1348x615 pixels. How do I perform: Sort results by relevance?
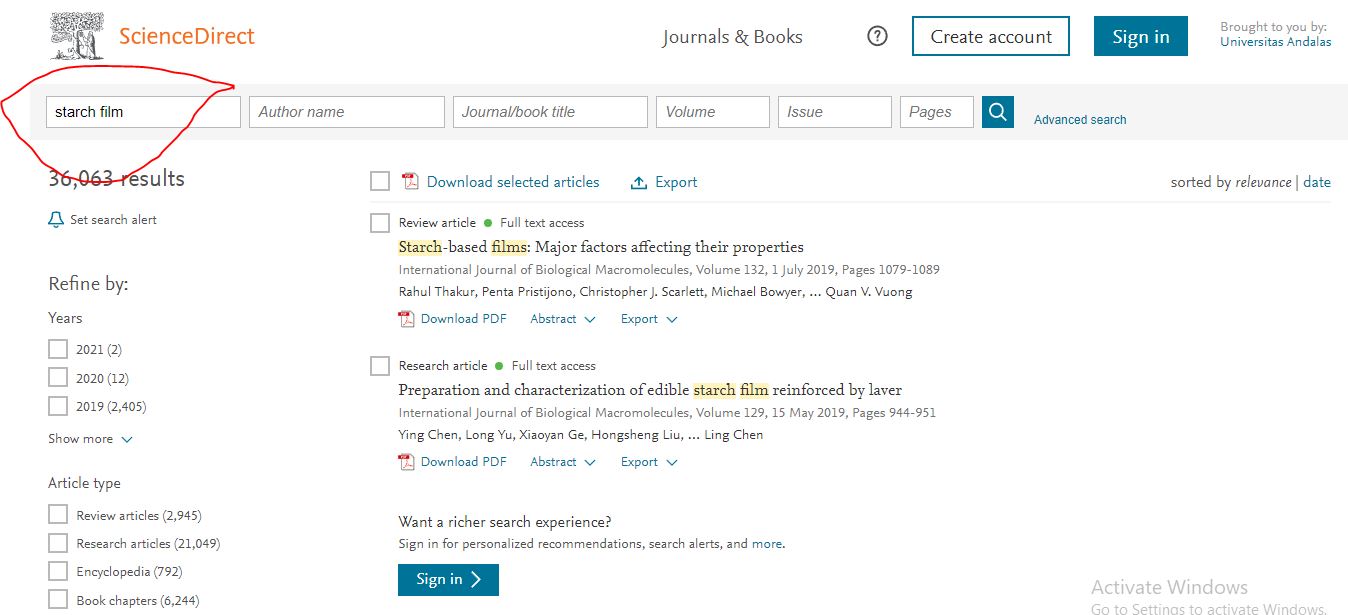click(x=1263, y=182)
